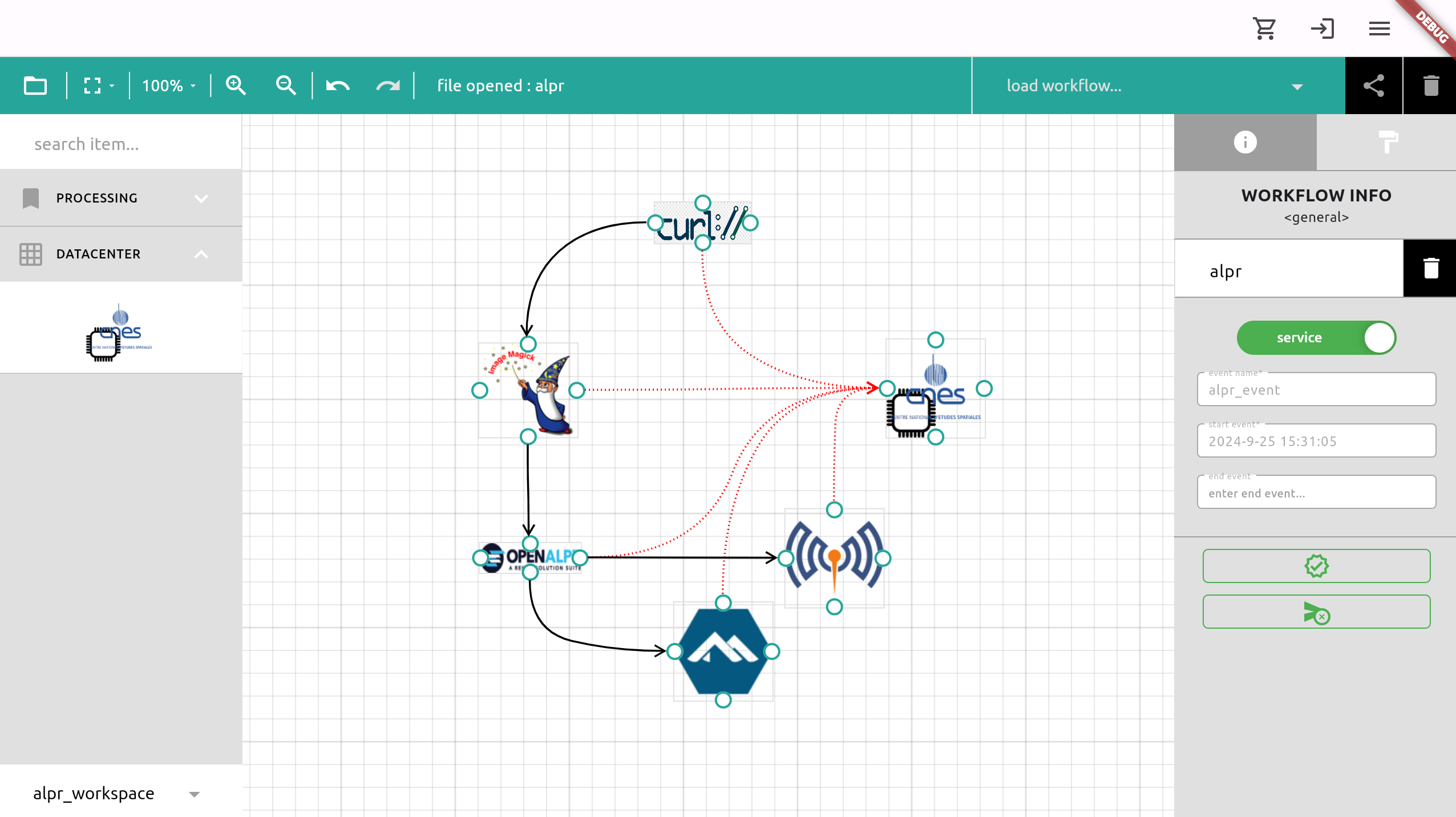Screen dimensions: 1456x817
Task: Click the shopping cart icon
Action: click(1264, 29)
